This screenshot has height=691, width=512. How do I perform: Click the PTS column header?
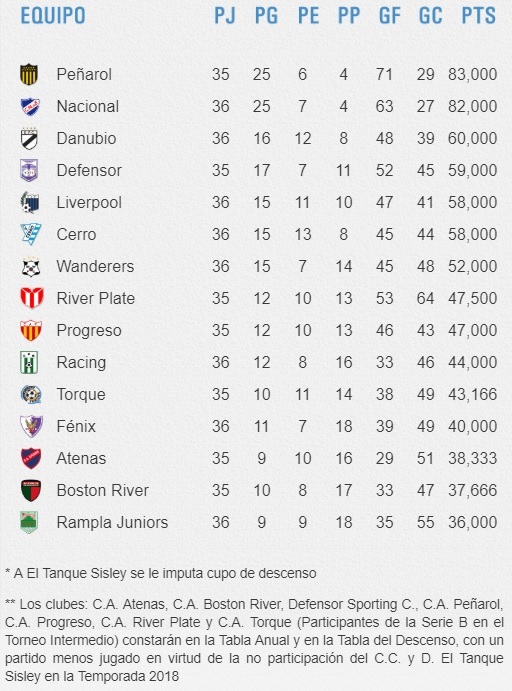tap(479, 16)
